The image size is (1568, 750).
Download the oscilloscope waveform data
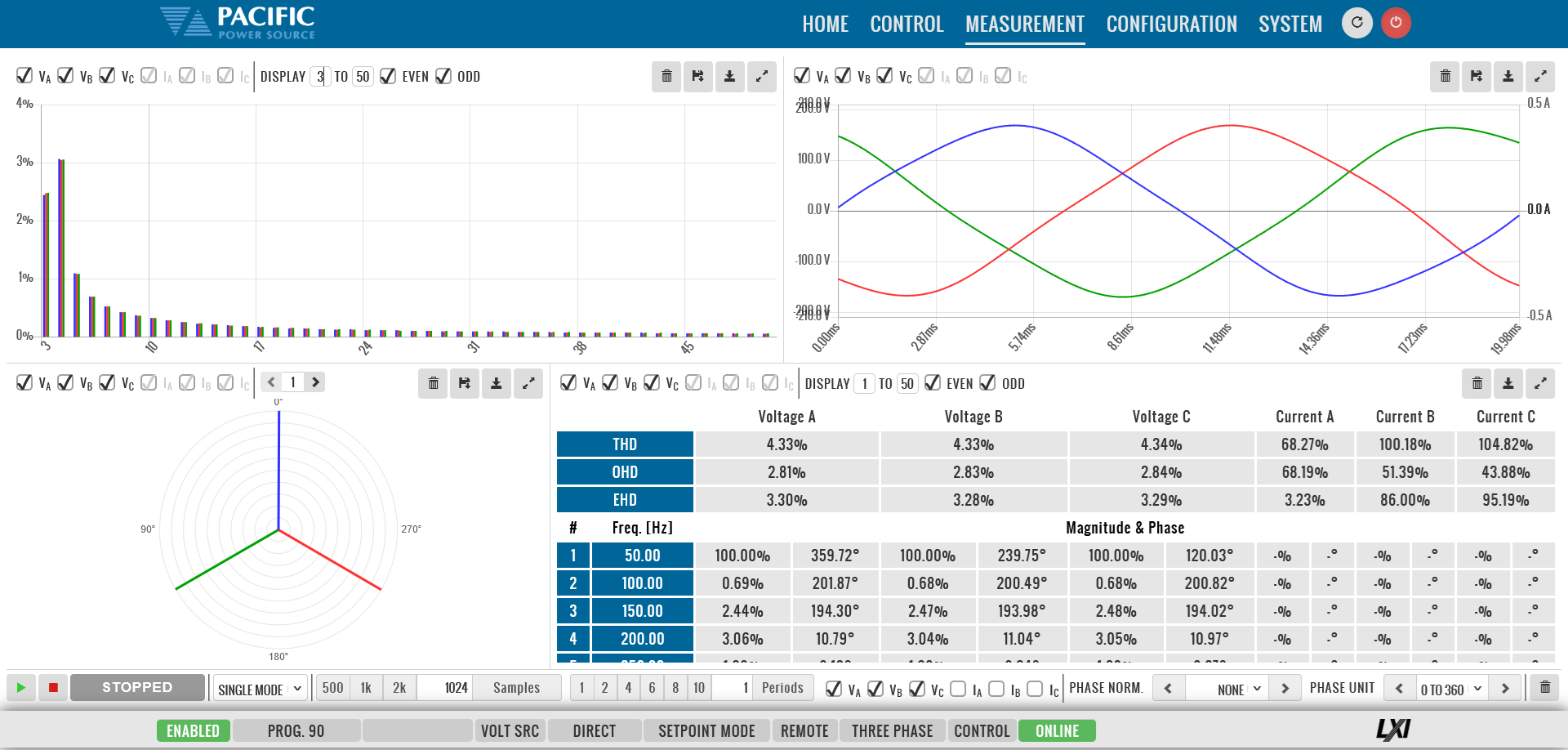(x=1508, y=76)
